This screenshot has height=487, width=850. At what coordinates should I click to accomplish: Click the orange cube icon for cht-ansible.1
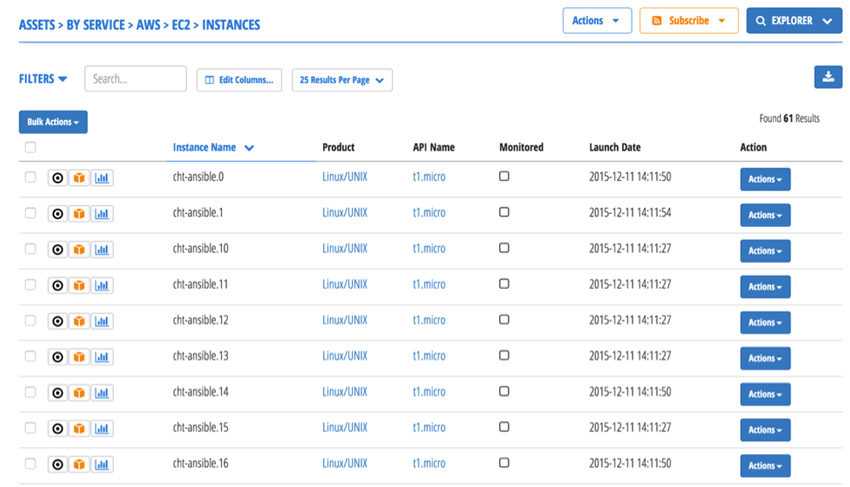(79, 214)
